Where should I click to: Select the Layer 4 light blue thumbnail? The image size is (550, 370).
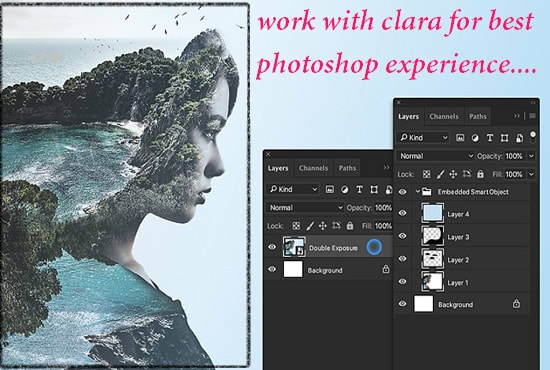(432, 213)
